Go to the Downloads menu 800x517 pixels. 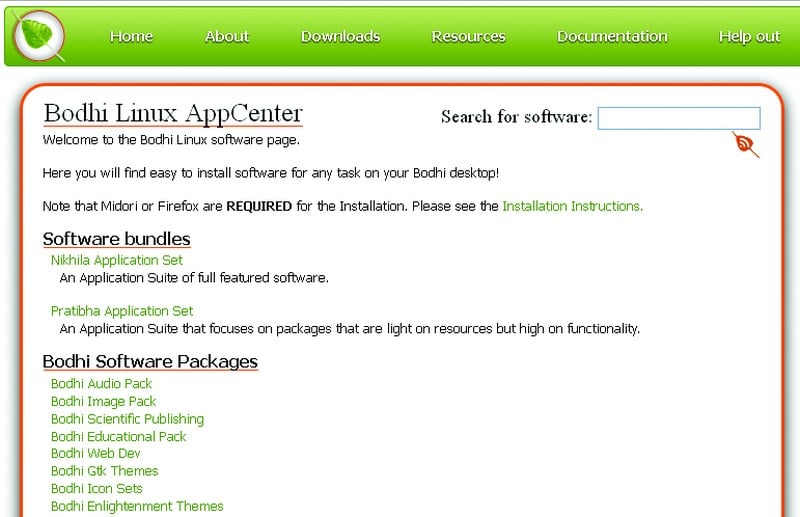click(x=340, y=36)
